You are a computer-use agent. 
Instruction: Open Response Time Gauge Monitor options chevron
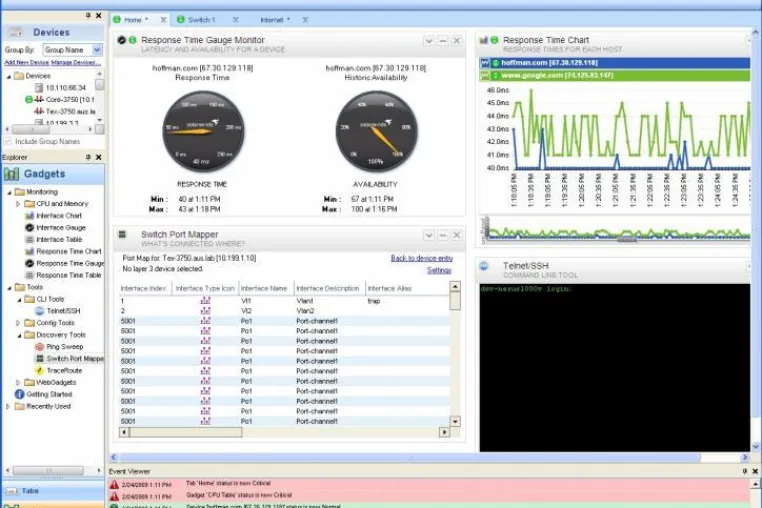(x=429, y=41)
